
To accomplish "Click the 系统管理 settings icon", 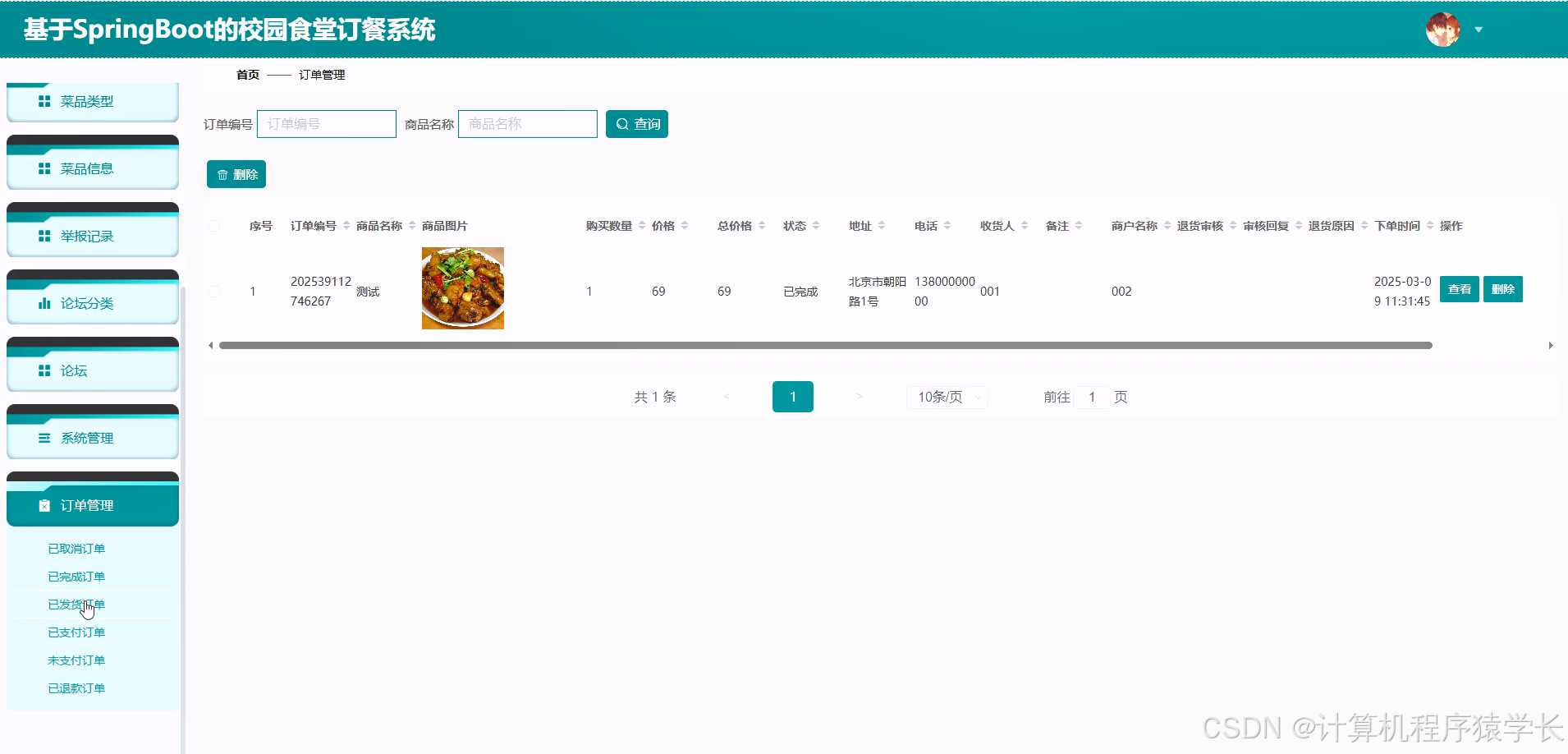I will tap(44, 438).
